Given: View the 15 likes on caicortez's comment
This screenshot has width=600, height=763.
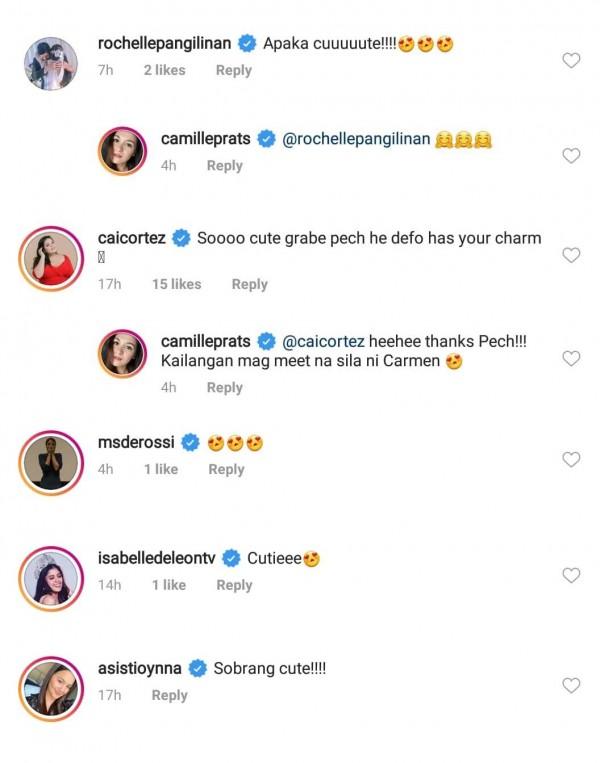Looking at the screenshot, I should click(176, 284).
